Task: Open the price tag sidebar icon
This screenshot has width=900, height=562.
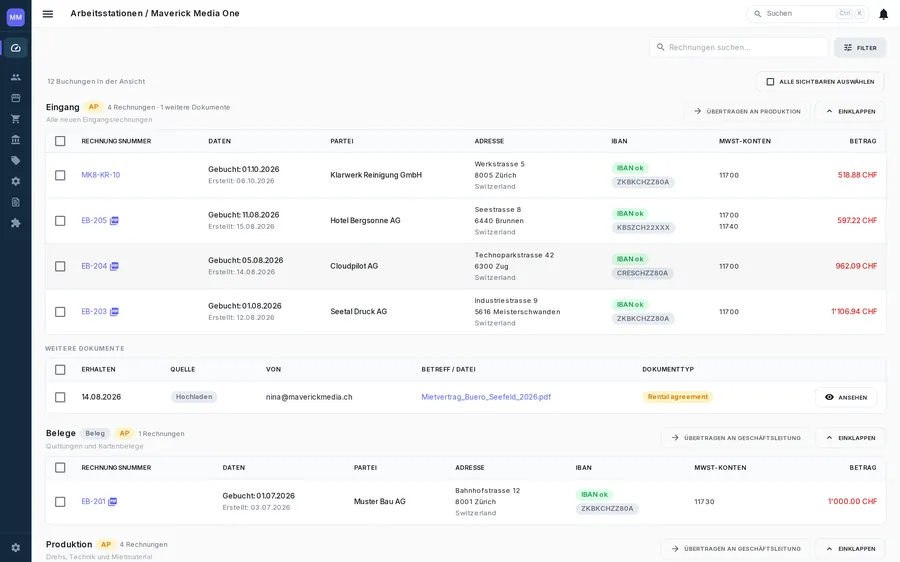Action: [x=15, y=161]
